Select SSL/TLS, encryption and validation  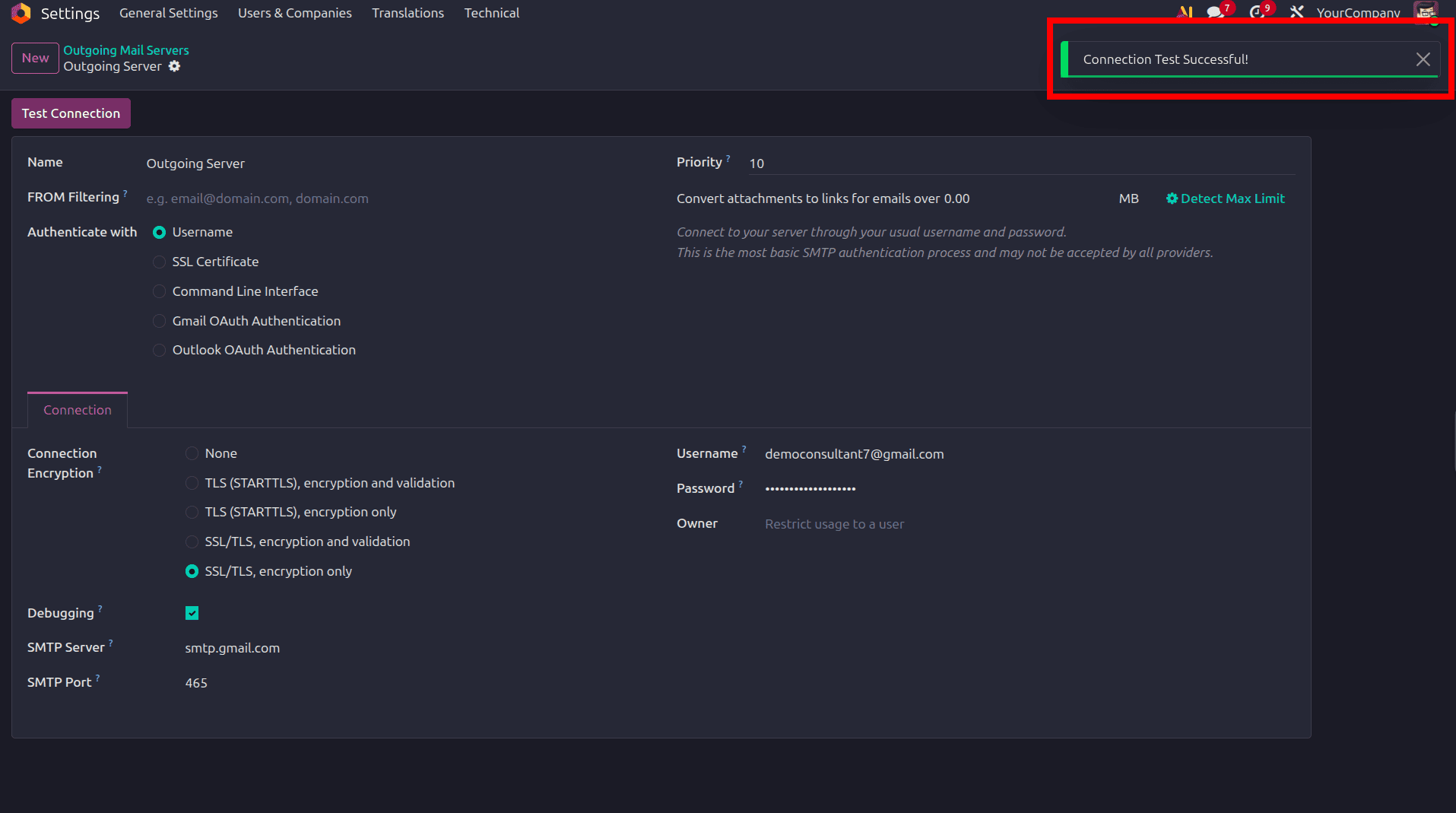(192, 541)
